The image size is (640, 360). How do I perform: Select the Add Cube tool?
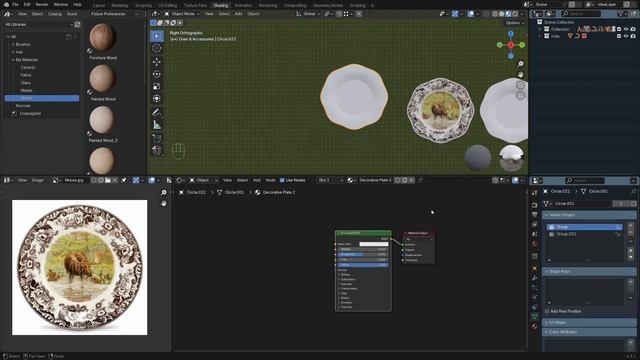tap(157, 138)
